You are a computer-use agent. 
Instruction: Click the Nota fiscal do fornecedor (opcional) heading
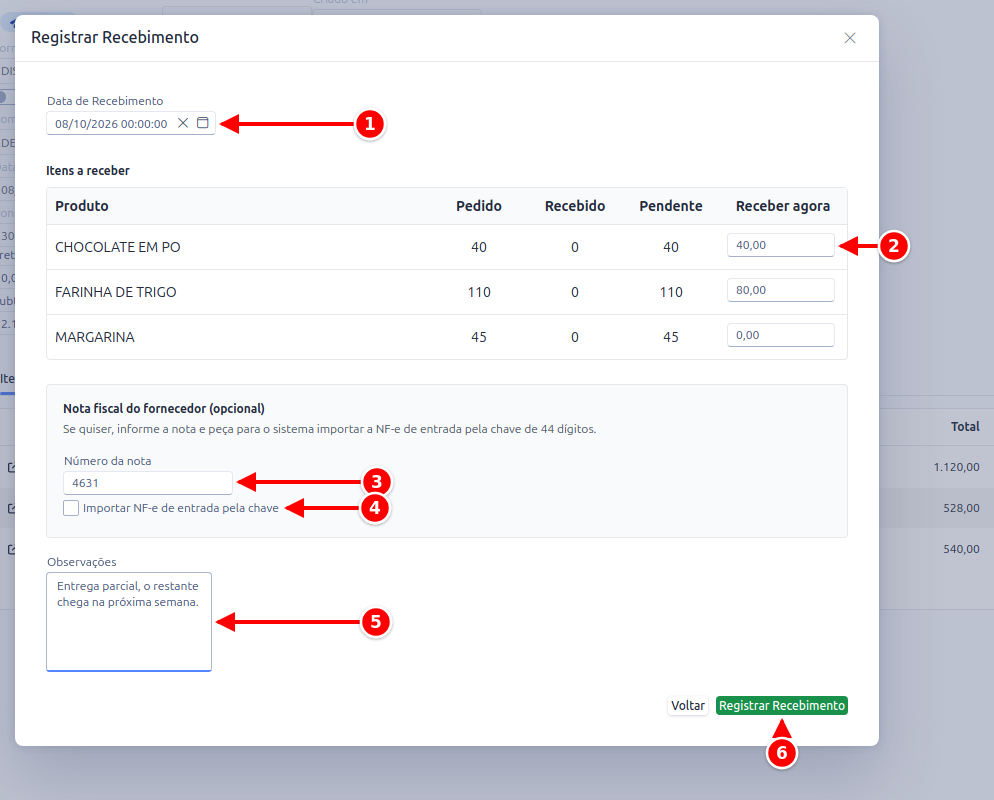tap(164, 409)
